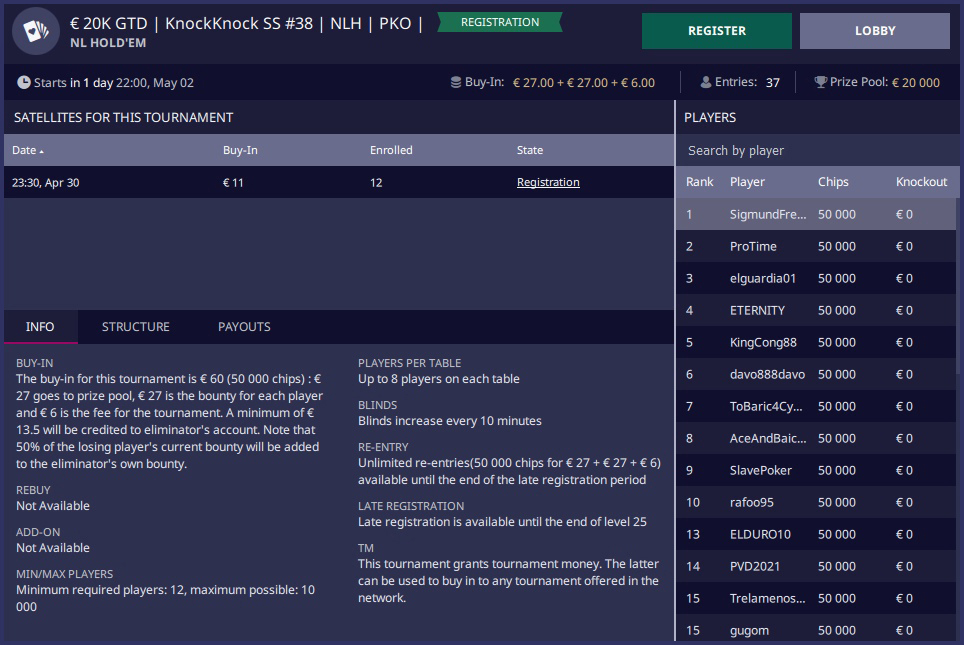This screenshot has width=964, height=645.
Task: Sort players by Chips column header
Action: coord(832,182)
